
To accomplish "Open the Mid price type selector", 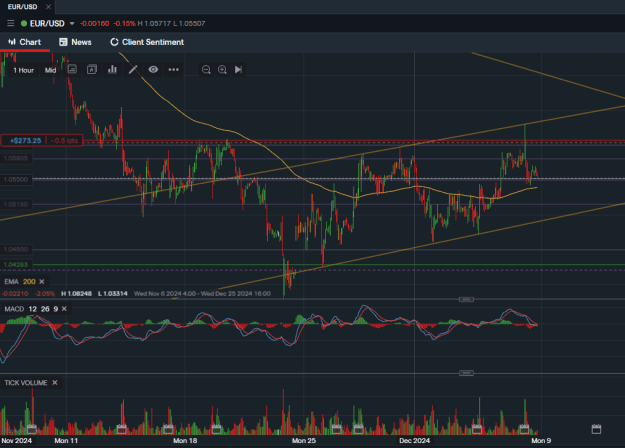I will point(50,70).
